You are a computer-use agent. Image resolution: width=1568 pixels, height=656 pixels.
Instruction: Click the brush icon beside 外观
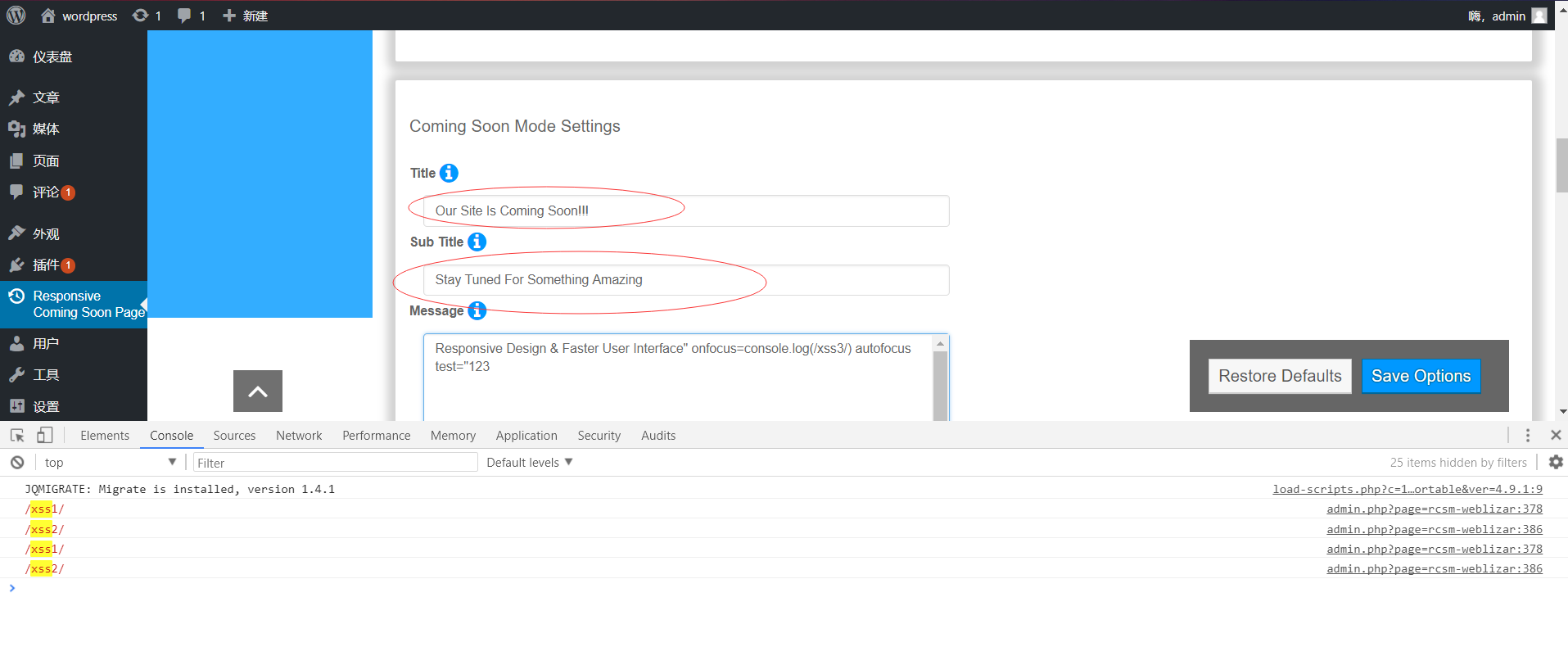click(x=16, y=233)
